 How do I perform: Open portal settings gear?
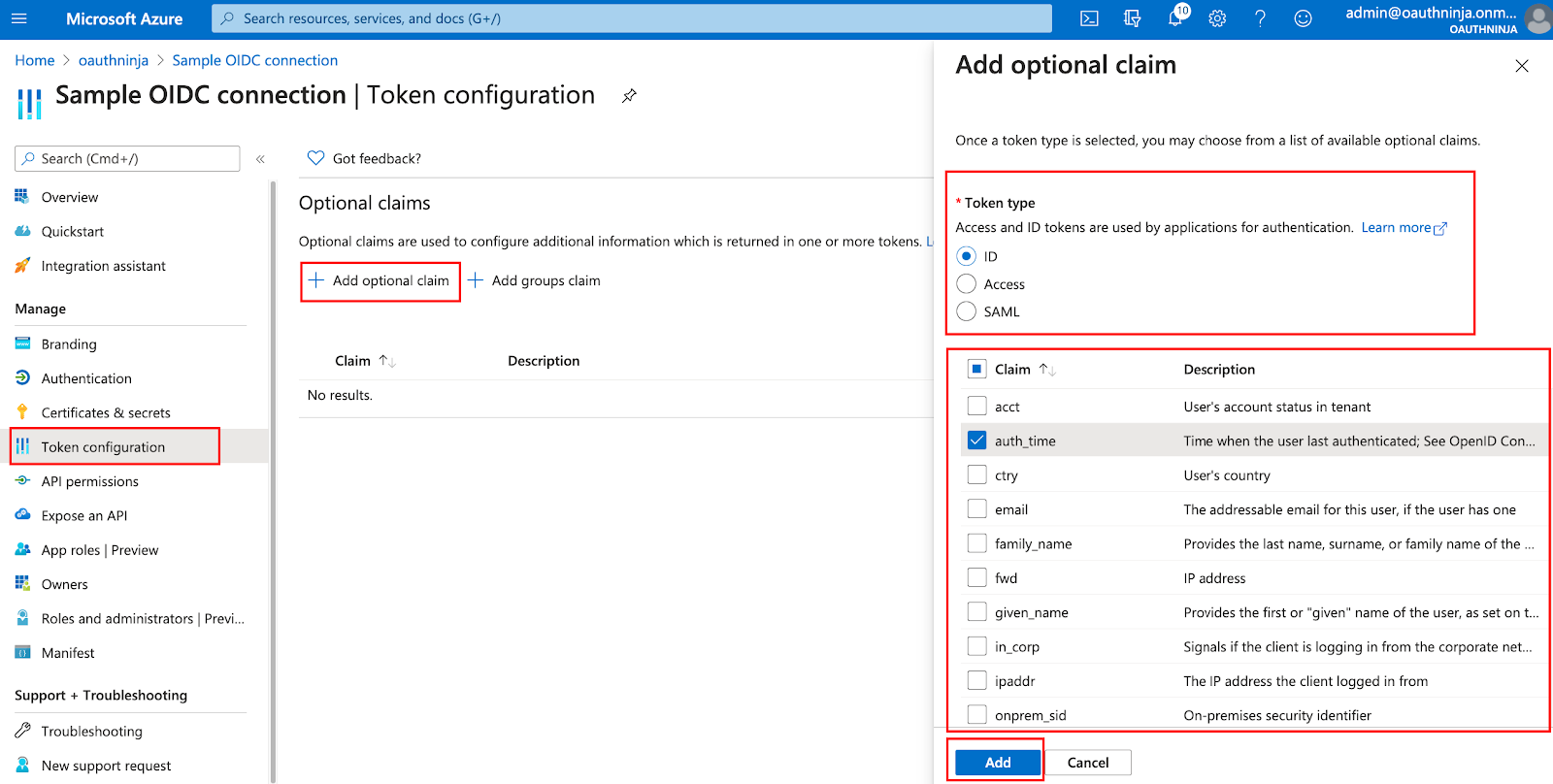[x=1217, y=18]
